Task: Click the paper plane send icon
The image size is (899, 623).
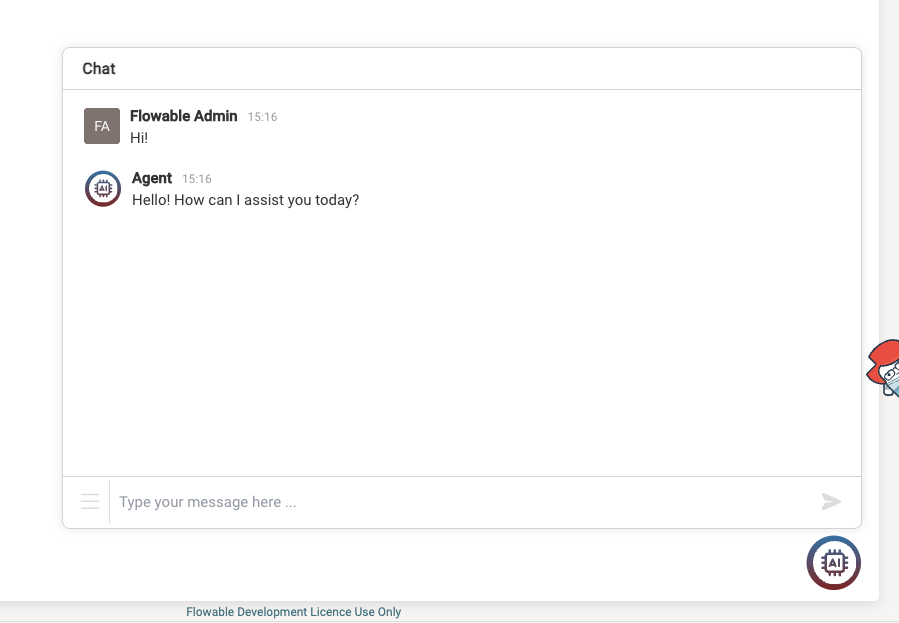Action: coord(831,501)
